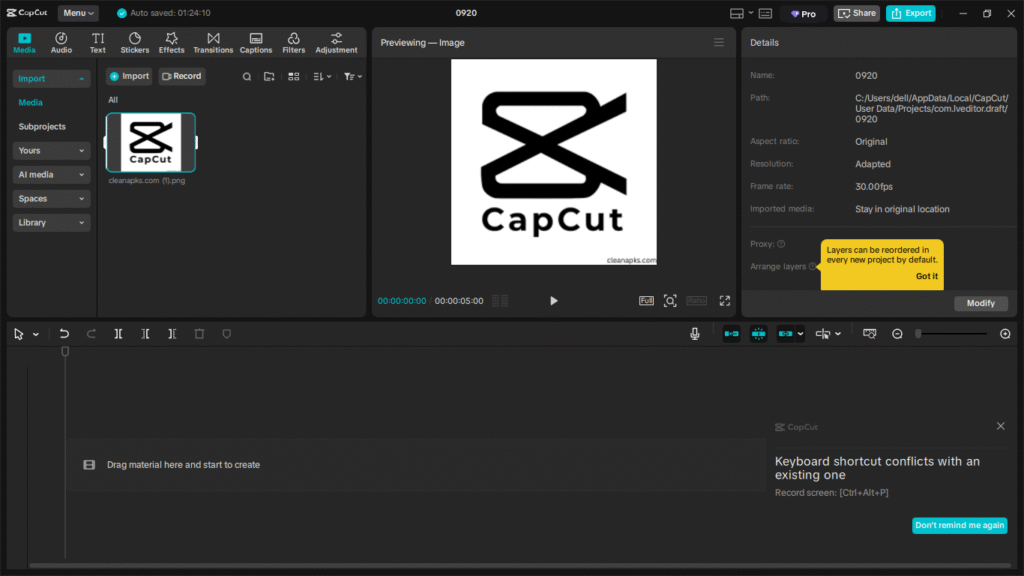The width and height of the screenshot is (1024, 576).
Task: Click the Split clip tool
Action: point(118,334)
